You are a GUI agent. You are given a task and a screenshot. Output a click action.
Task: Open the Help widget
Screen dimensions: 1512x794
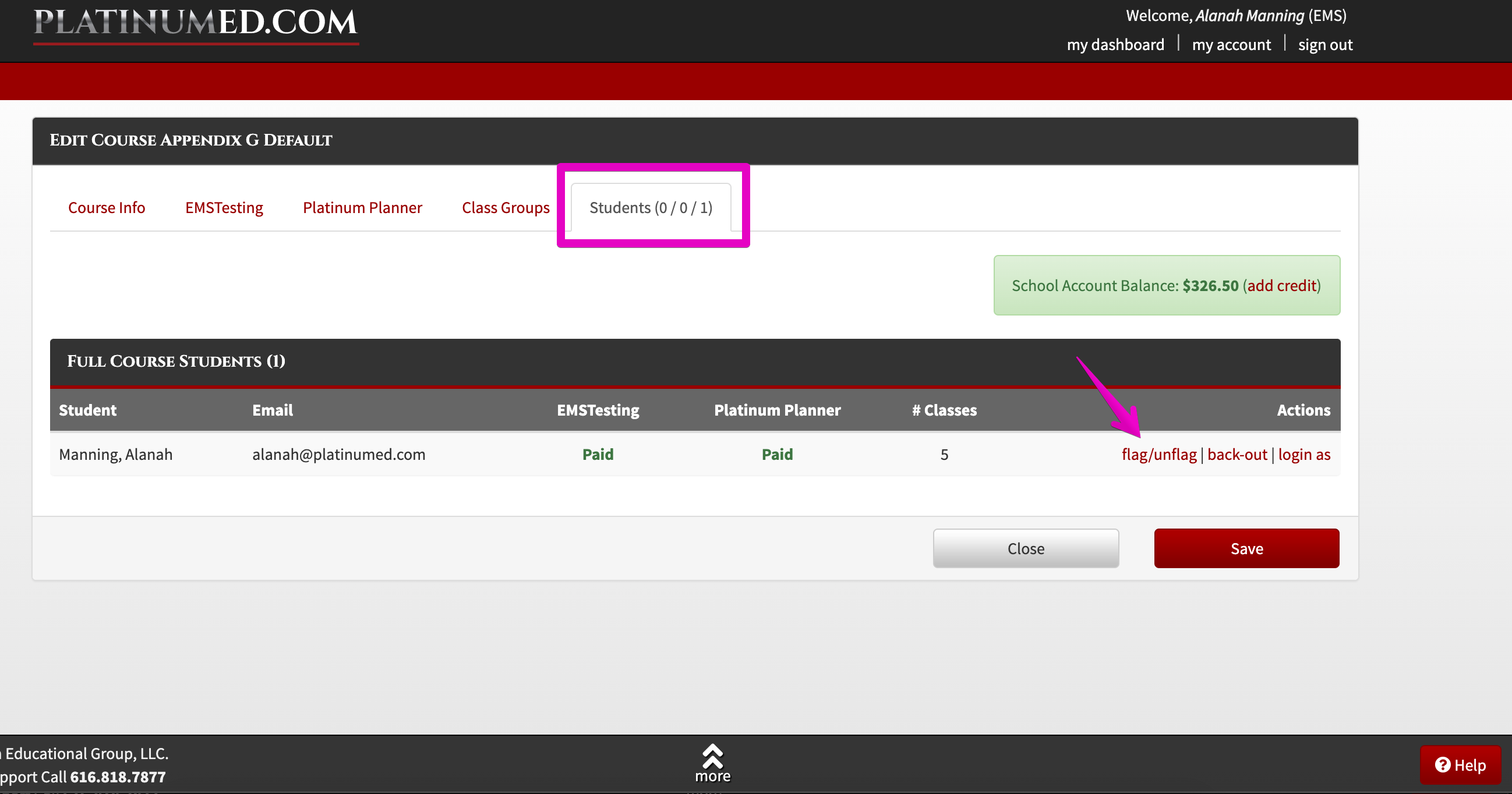(x=1460, y=765)
